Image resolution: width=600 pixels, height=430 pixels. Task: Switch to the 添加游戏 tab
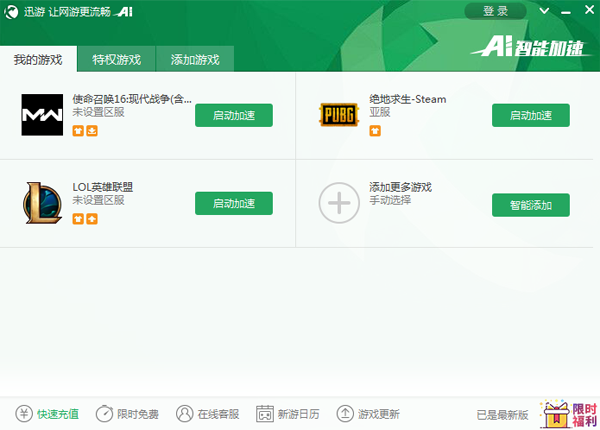click(x=196, y=60)
